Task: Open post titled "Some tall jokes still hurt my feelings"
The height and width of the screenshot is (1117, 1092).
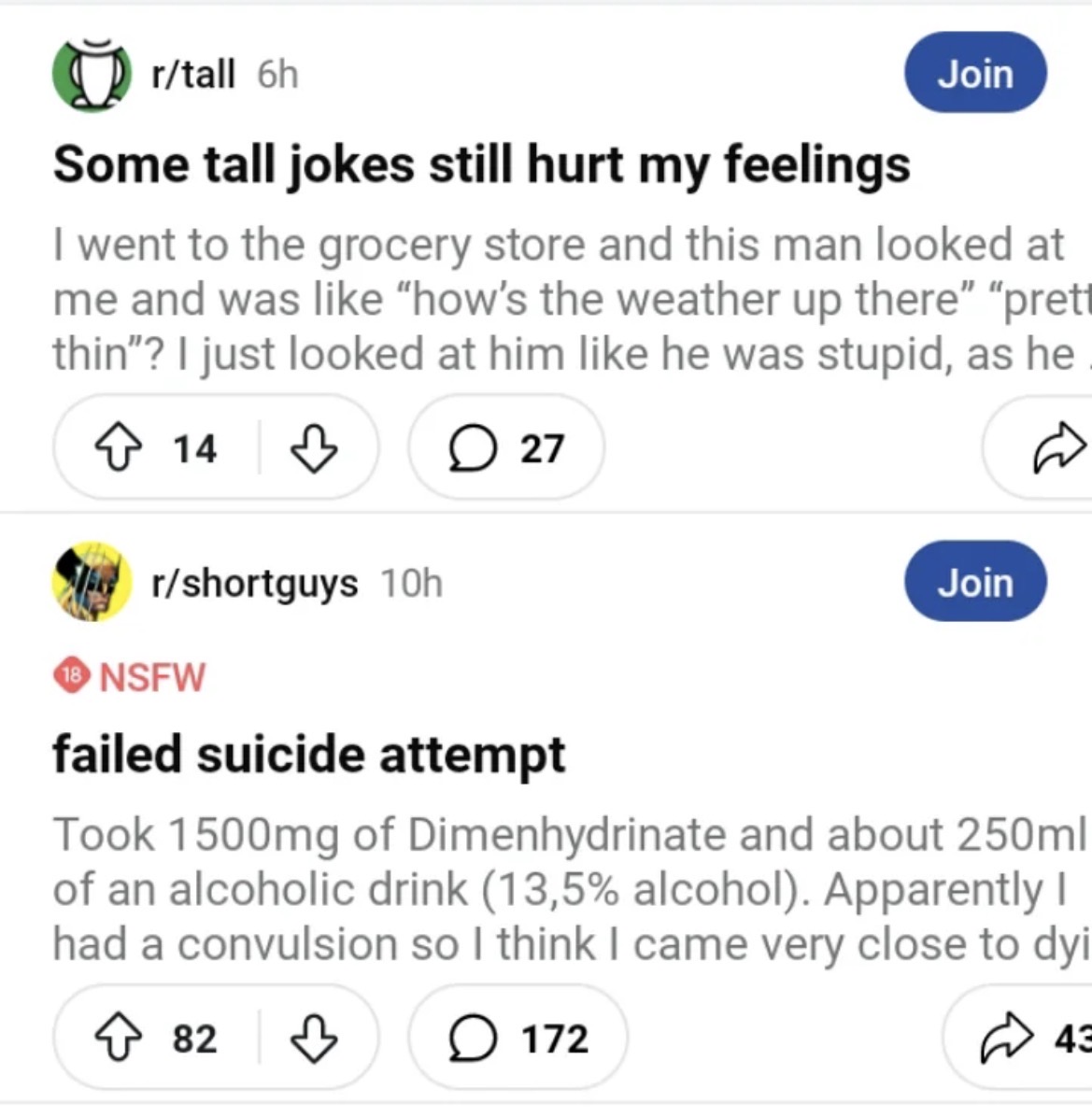Action: 481,165
